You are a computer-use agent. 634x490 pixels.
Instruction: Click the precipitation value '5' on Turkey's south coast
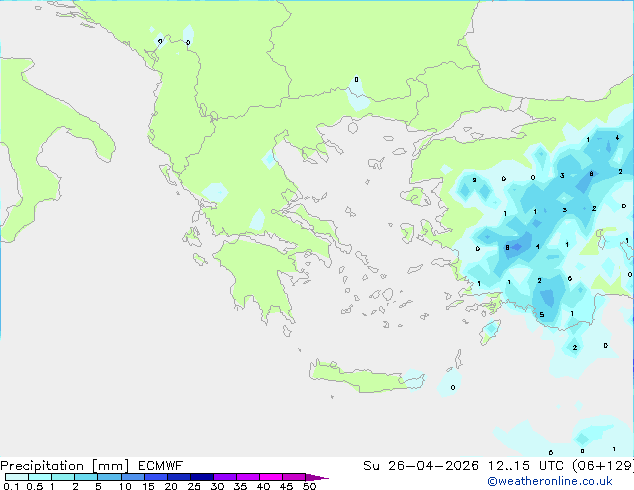[x=542, y=315]
